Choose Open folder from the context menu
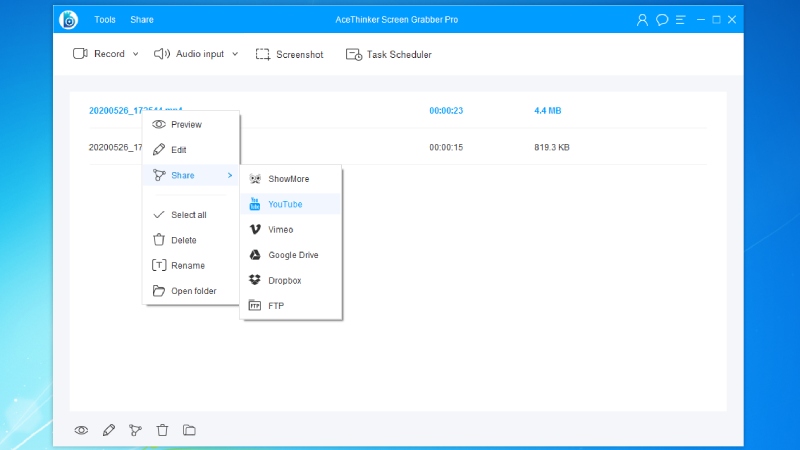The width and height of the screenshot is (800, 450). pyautogui.click(x=191, y=291)
